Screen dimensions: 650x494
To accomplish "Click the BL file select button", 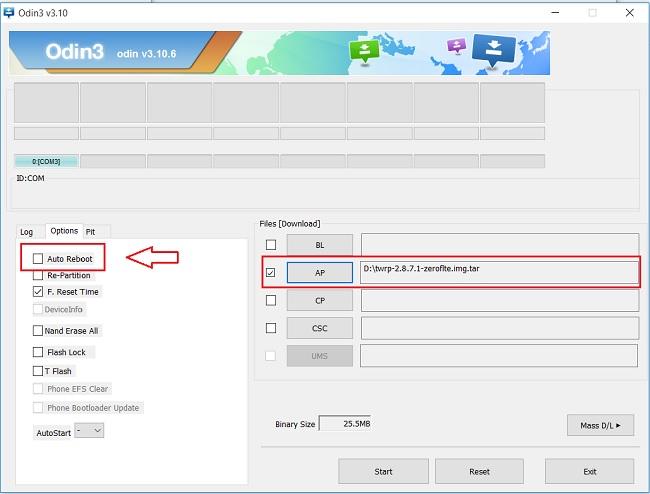I will (x=319, y=245).
